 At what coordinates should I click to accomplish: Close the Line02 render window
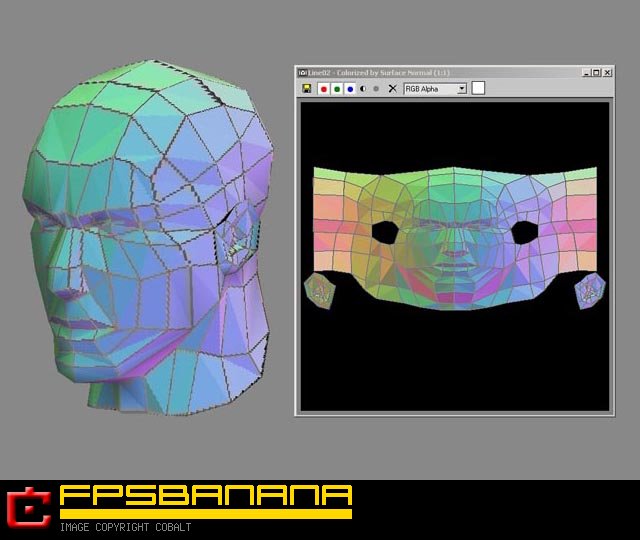click(607, 72)
